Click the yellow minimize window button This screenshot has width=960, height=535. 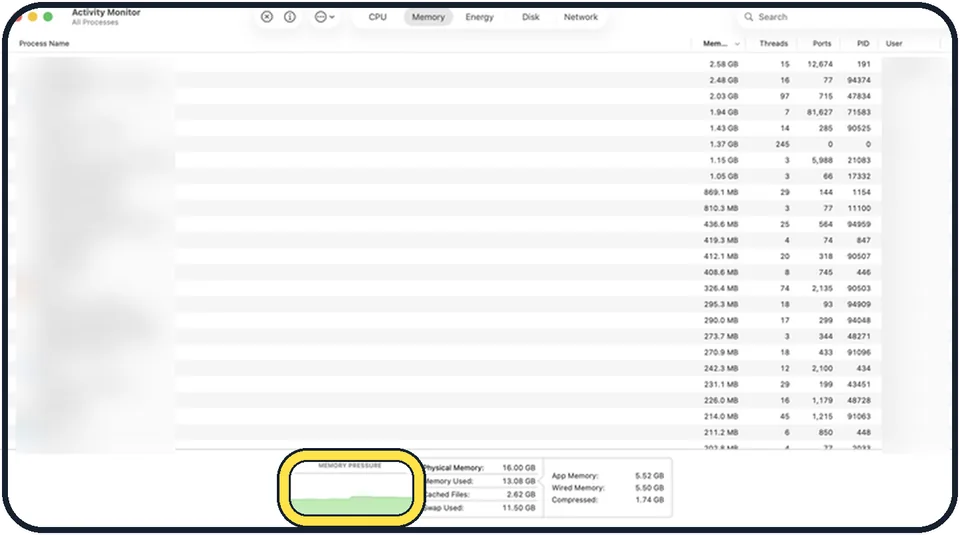coord(32,17)
